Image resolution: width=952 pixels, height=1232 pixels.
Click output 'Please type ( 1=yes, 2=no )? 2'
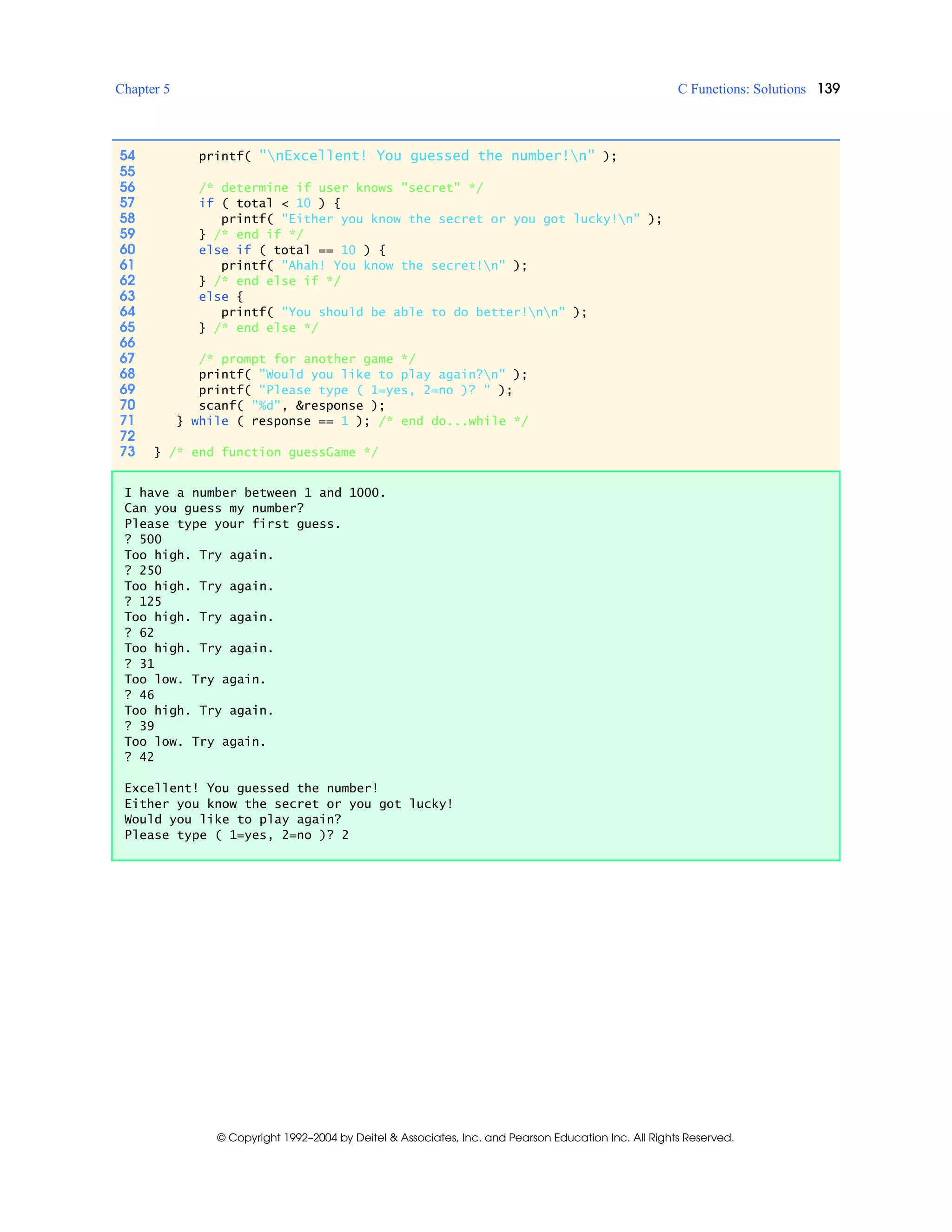click(237, 835)
